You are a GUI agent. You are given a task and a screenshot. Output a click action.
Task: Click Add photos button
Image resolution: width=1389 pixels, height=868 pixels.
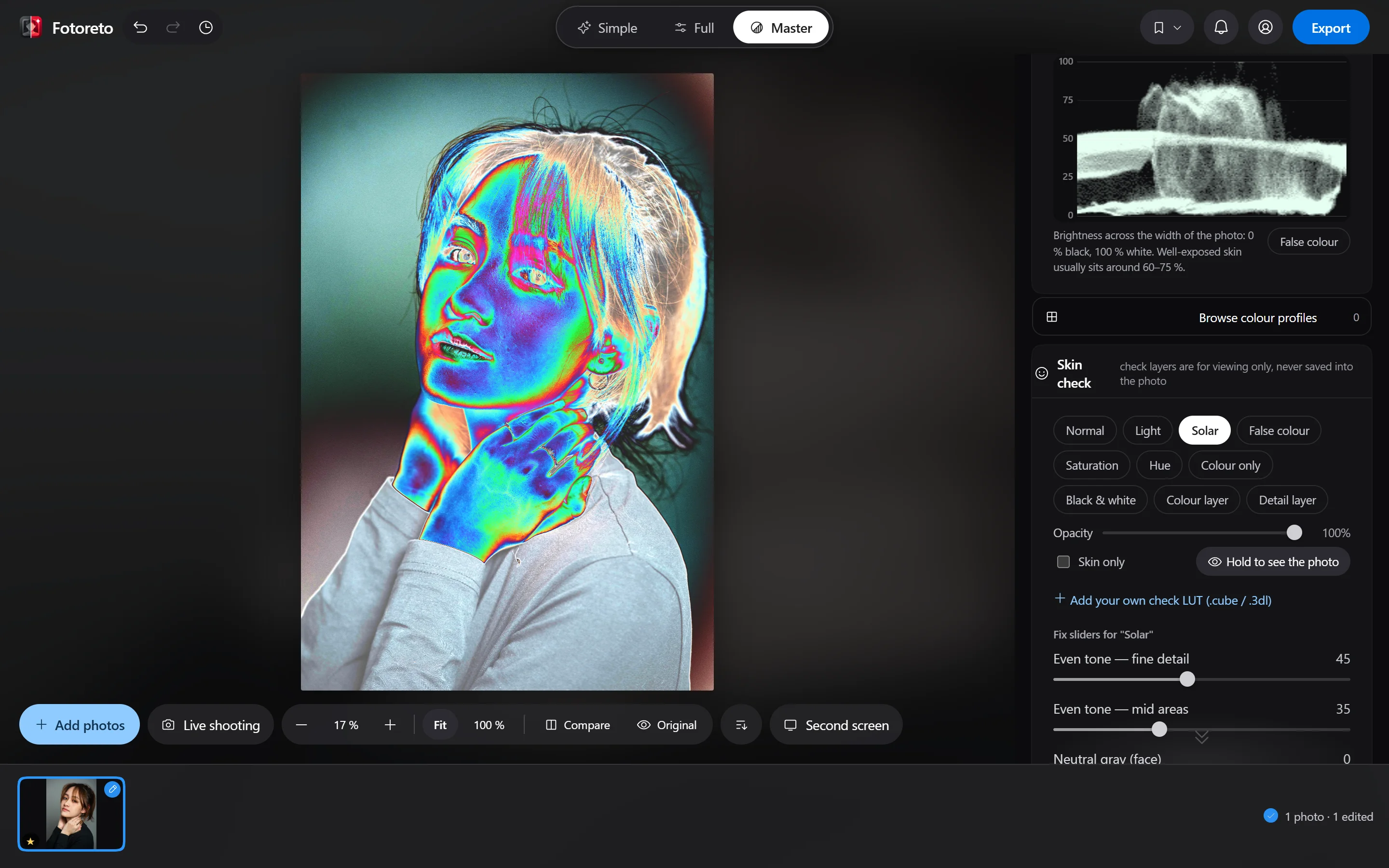(x=79, y=724)
